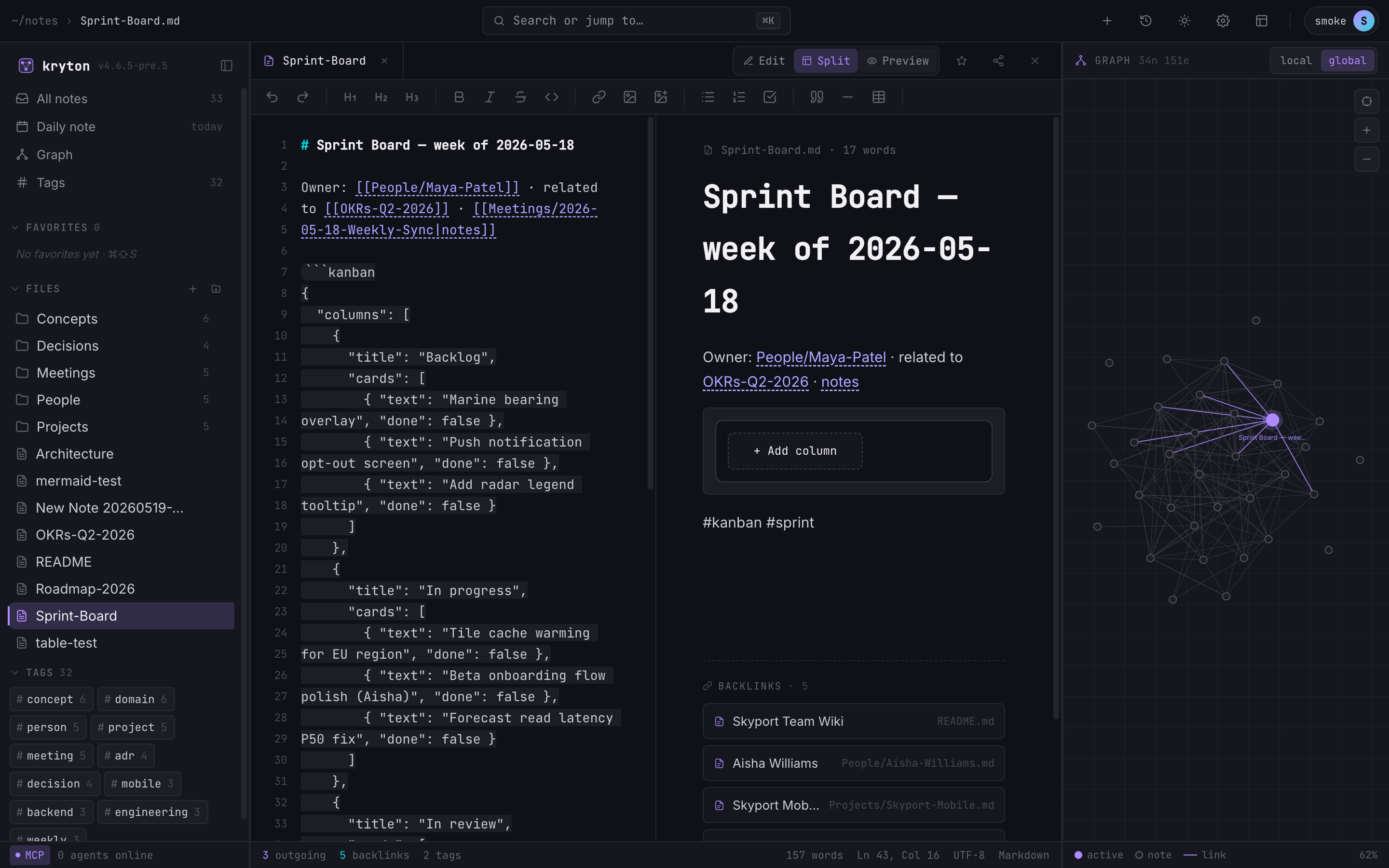Zoom in on the graph
Image resolution: width=1389 pixels, height=868 pixels.
click(x=1367, y=130)
